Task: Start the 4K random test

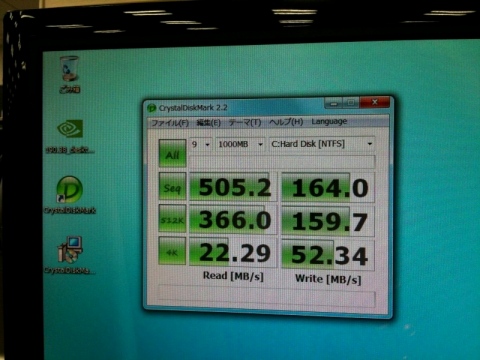Action: tap(172, 251)
